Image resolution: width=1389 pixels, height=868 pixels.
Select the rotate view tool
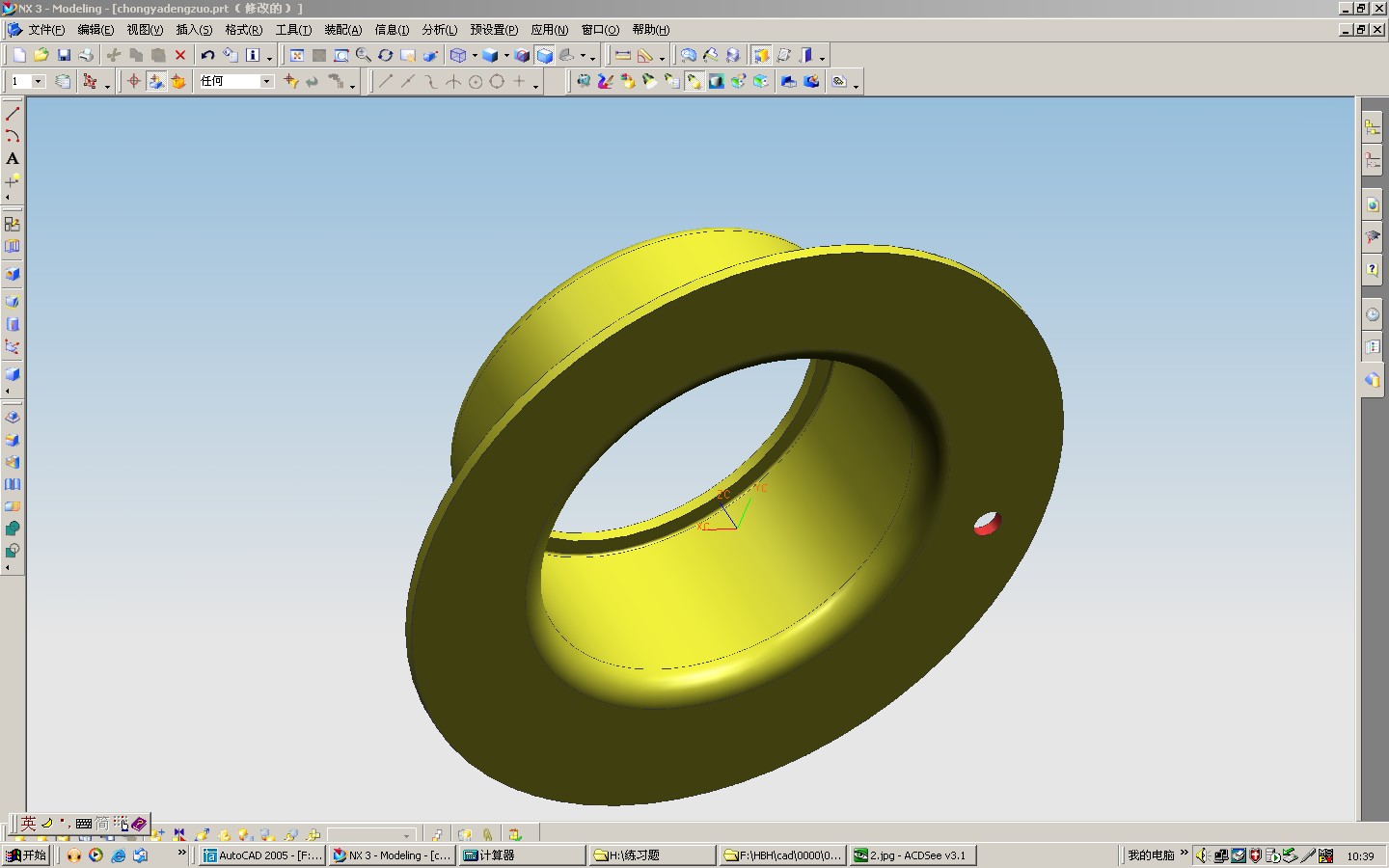[x=386, y=56]
